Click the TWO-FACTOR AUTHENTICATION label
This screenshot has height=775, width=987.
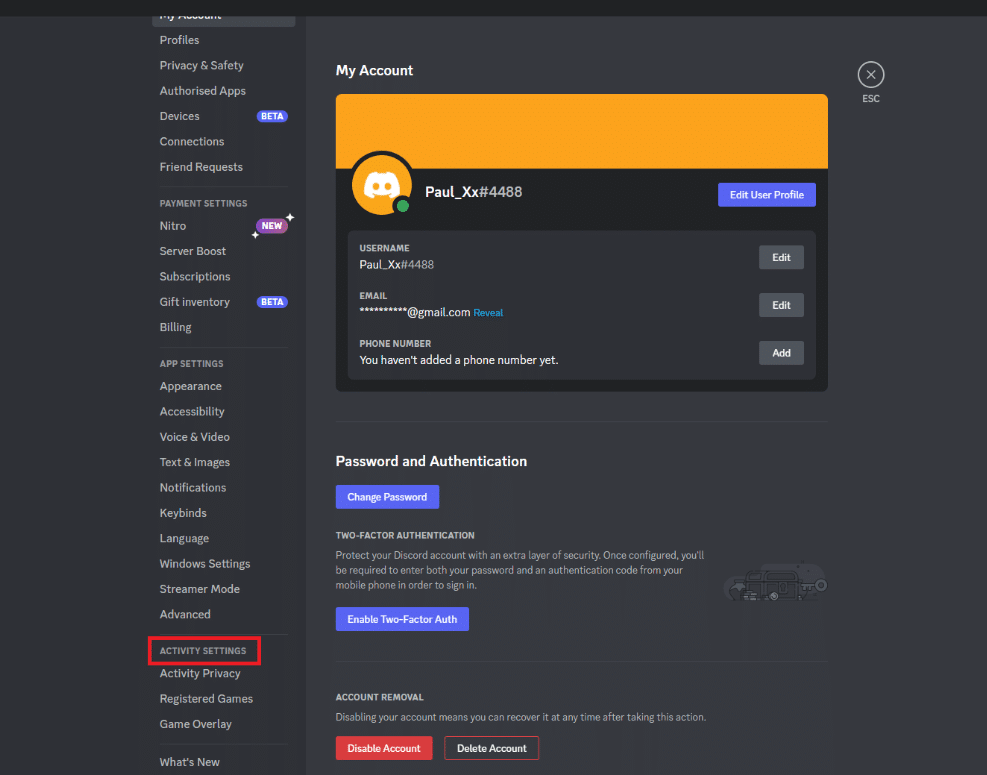[405, 535]
